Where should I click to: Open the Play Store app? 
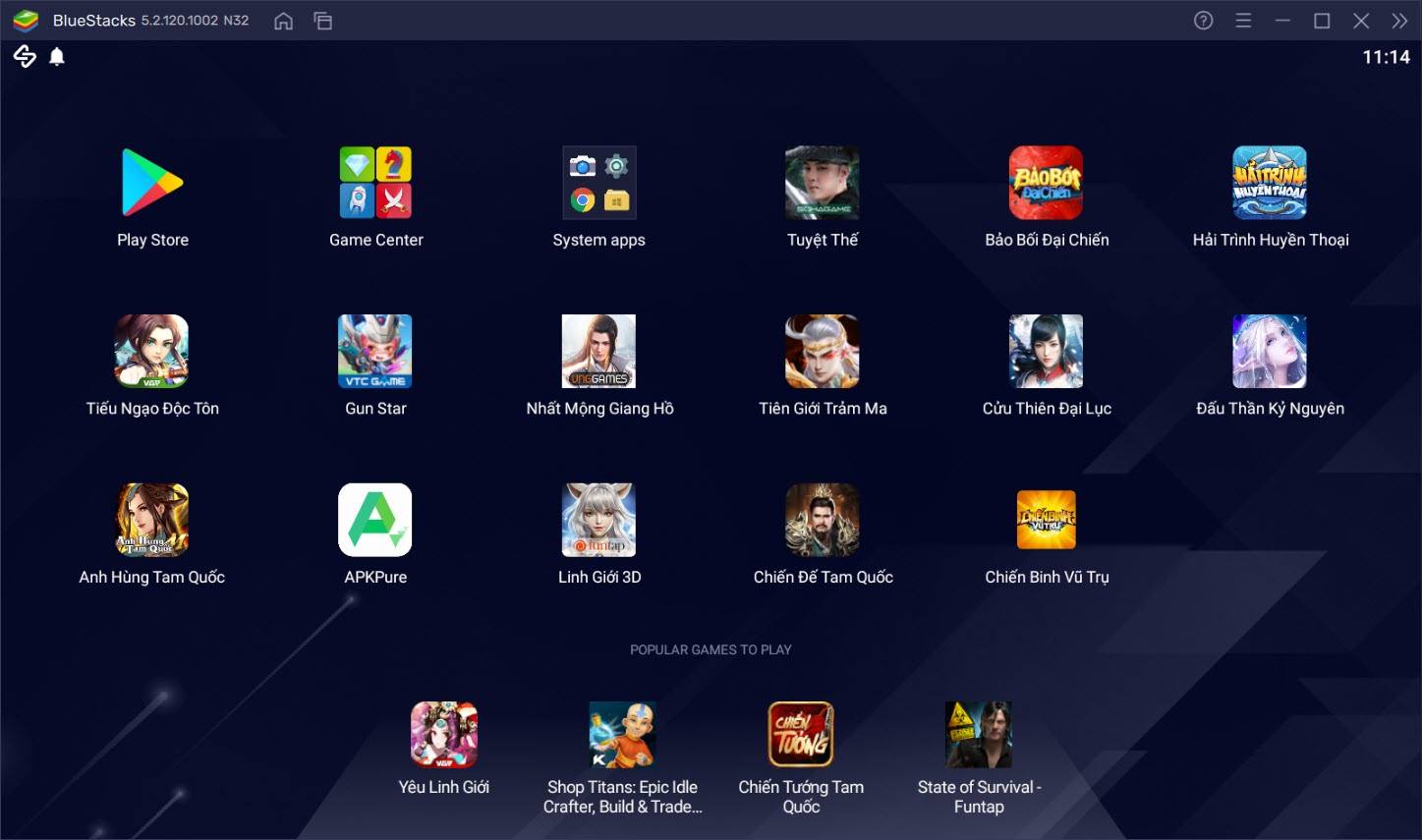point(152,183)
